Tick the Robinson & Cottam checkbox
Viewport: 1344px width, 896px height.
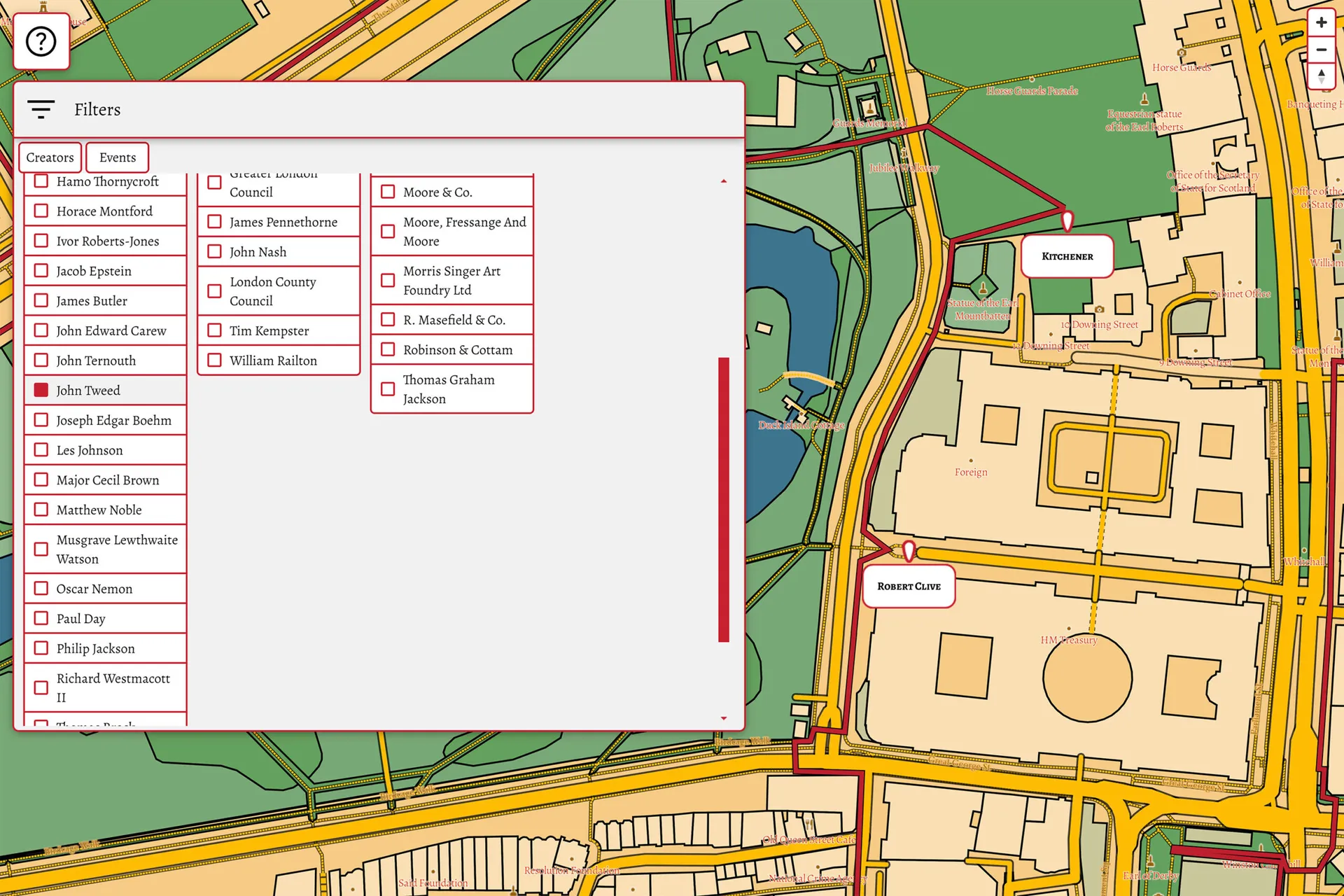388,349
